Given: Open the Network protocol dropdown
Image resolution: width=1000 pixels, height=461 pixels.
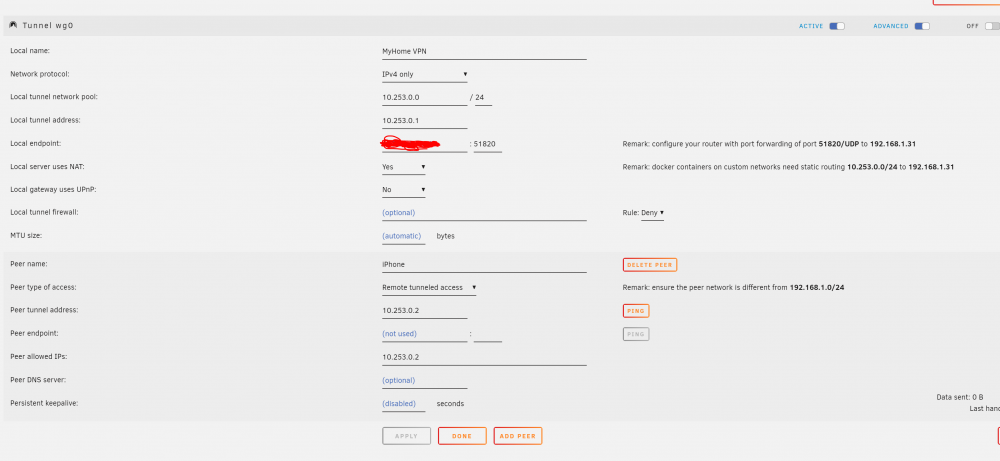Looking at the screenshot, I should pos(425,75).
